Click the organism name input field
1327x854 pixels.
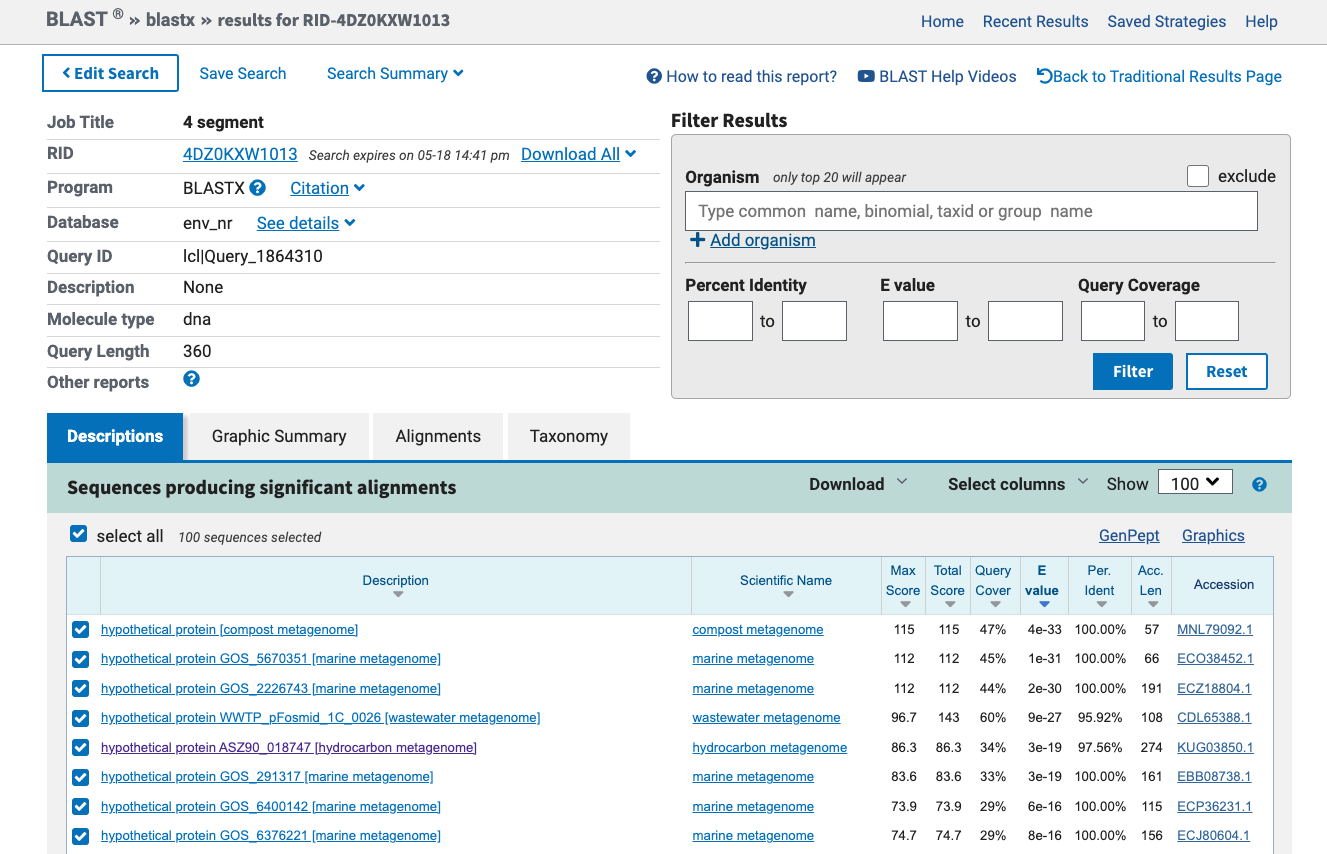[x=971, y=211]
